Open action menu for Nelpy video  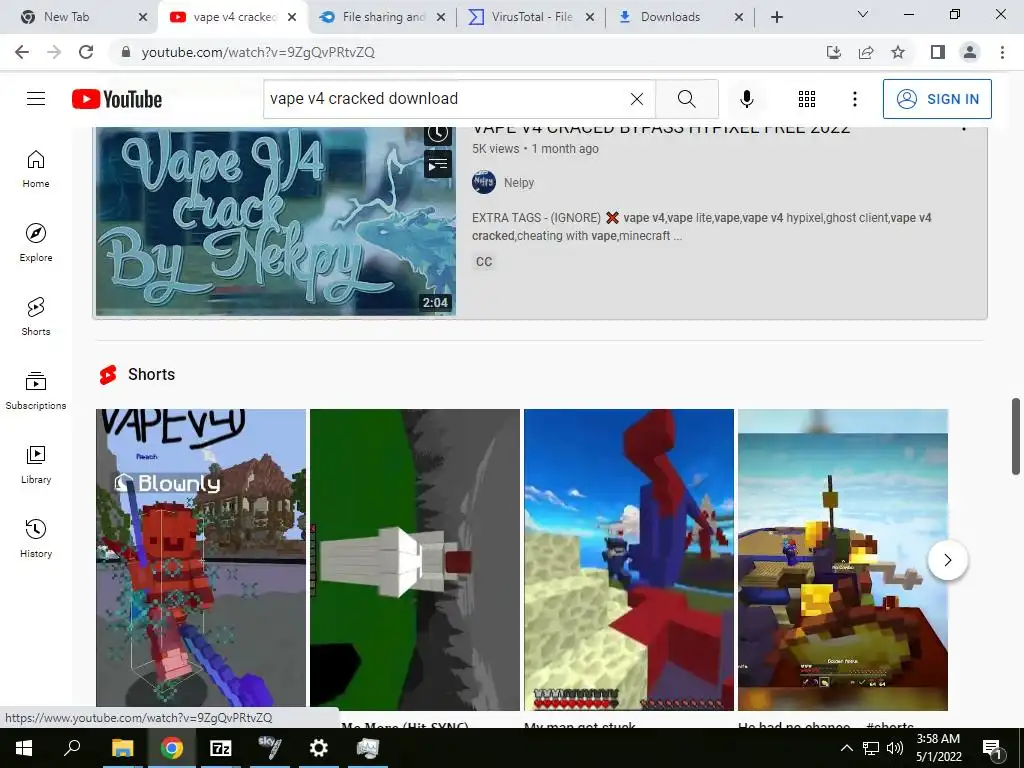[964, 128]
